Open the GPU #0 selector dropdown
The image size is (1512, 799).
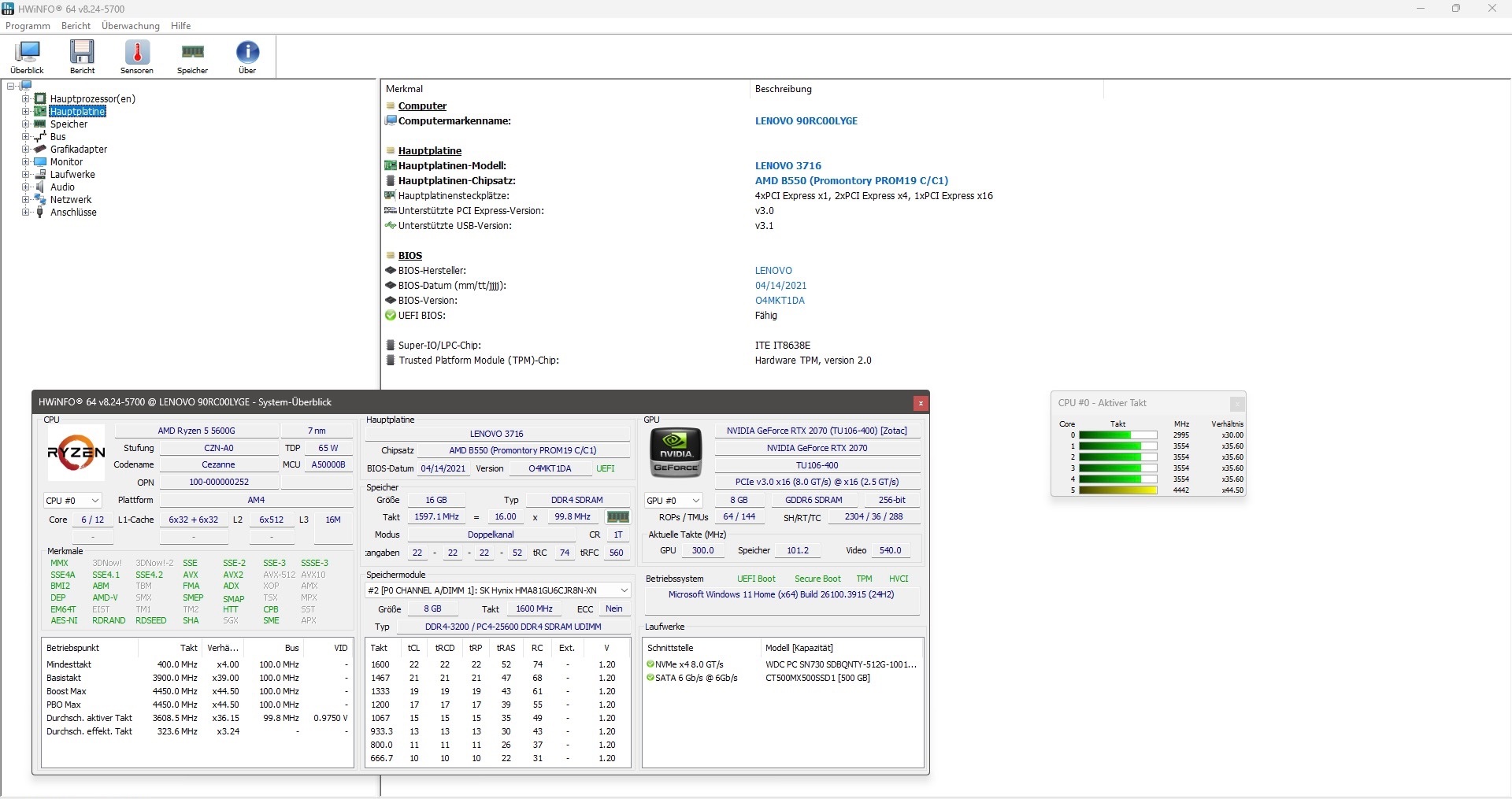(673, 501)
